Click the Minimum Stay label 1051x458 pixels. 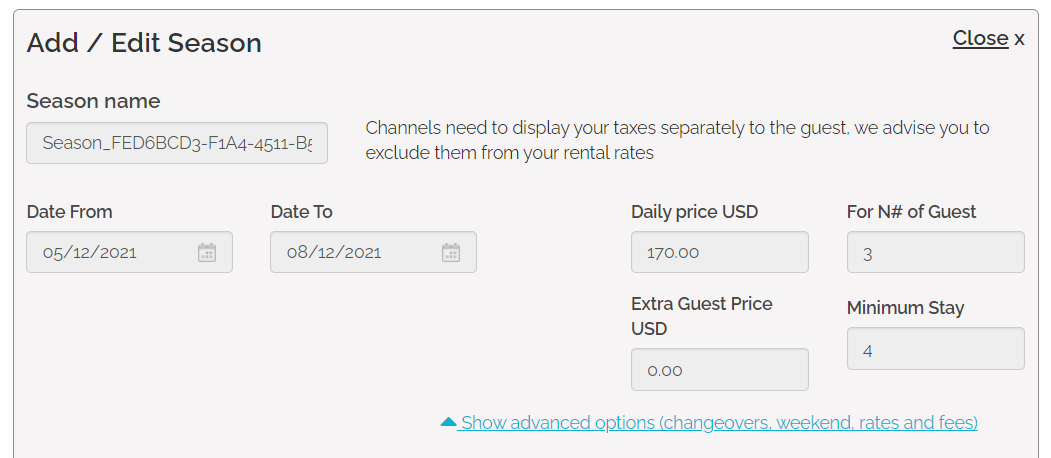coord(905,308)
